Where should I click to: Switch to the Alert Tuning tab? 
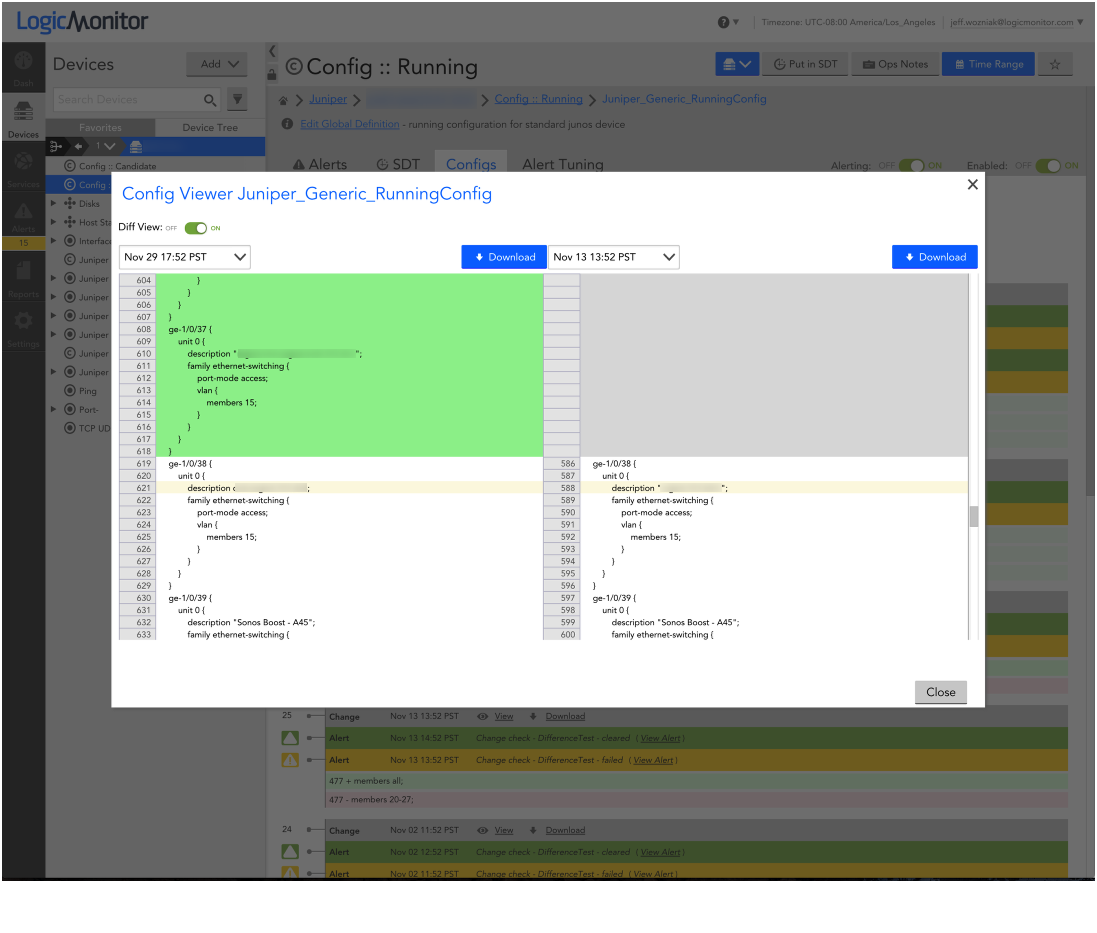point(563,165)
